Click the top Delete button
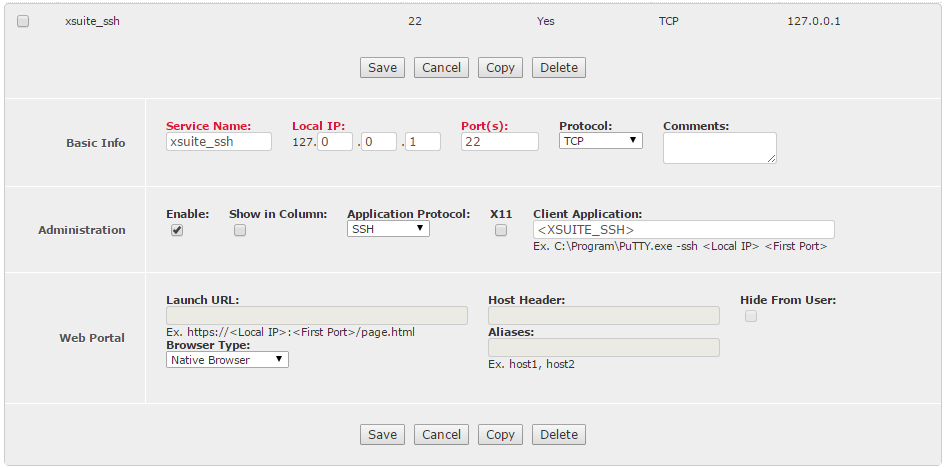 (559, 67)
